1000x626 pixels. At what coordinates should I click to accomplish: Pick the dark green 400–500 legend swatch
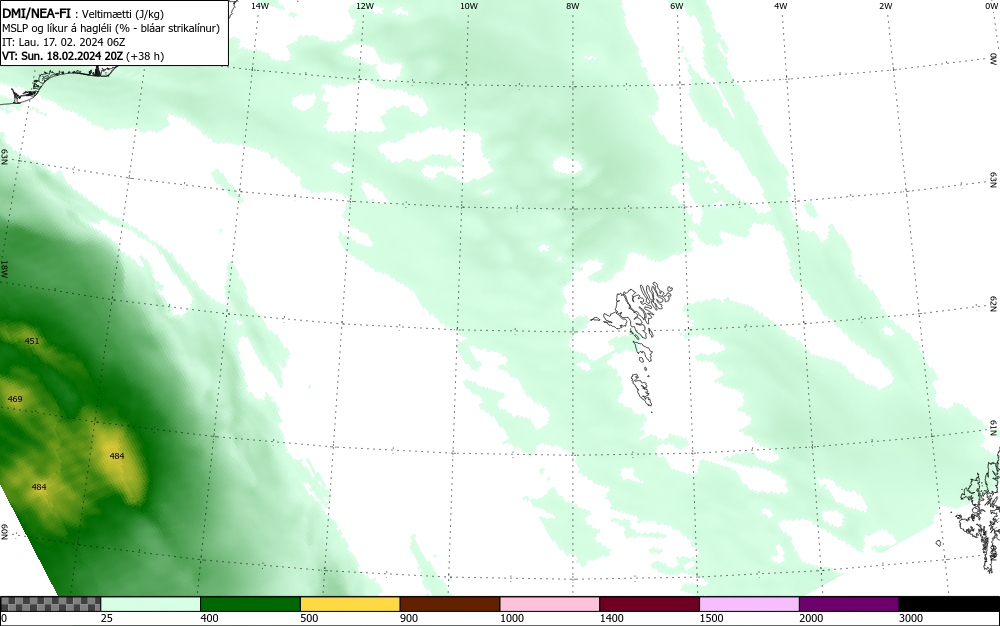pyautogui.click(x=250, y=604)
